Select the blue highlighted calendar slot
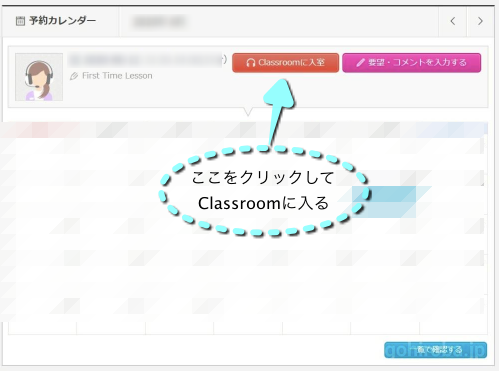Screen dimensions: 500x391 click(384, 202)
